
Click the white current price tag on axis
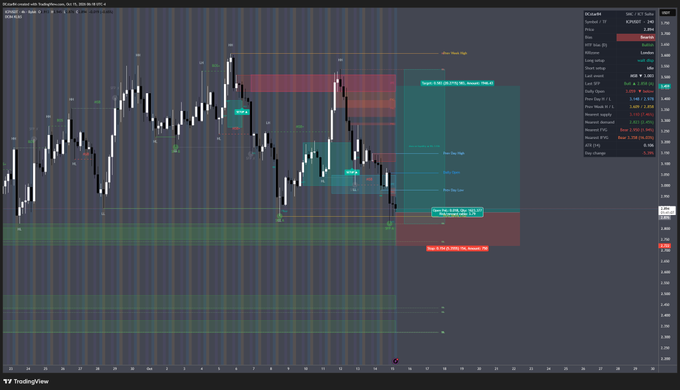pos(667,210)
